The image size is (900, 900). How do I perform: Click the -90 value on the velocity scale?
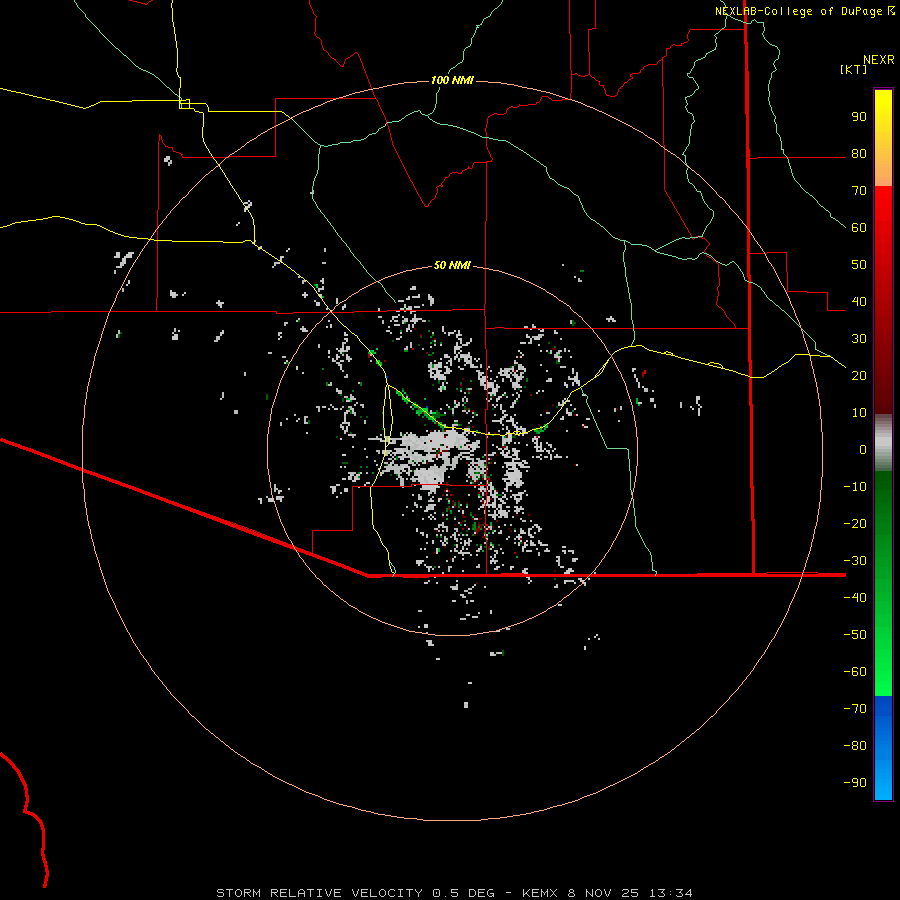tap(855, 783)
